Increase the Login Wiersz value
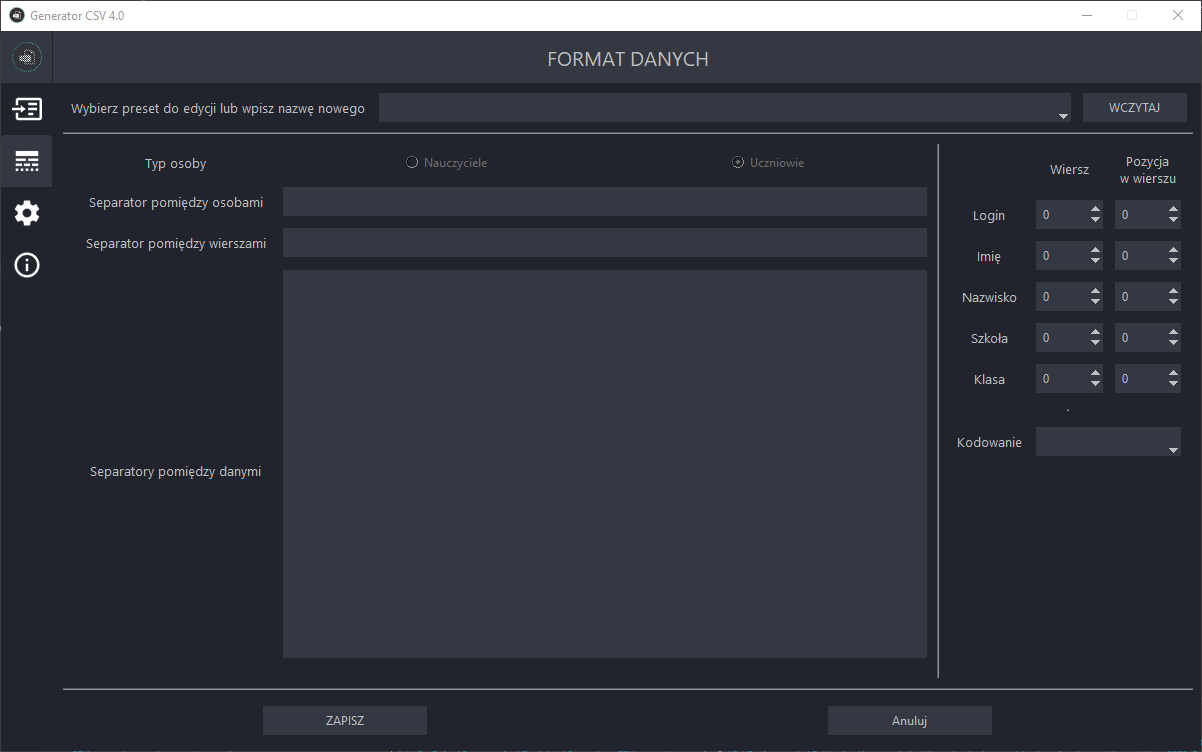This screenshot has width=1202, height=752. 1095,209
